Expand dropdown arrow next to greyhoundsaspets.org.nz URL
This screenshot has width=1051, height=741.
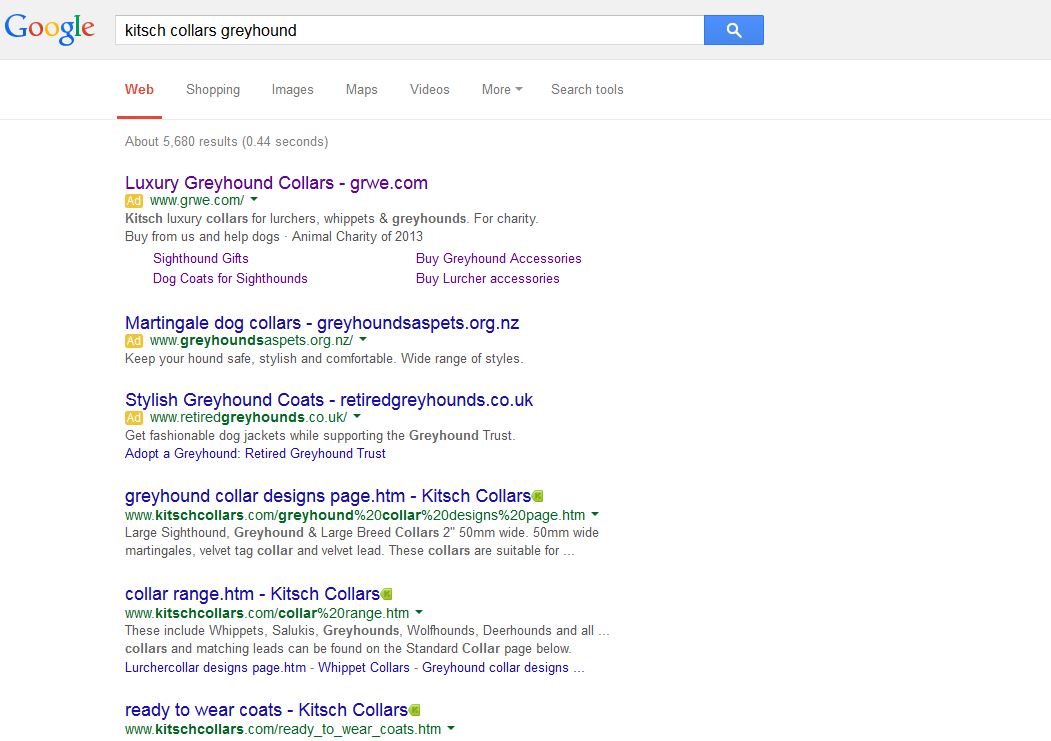pyautogui.click(x=363, y=340)
